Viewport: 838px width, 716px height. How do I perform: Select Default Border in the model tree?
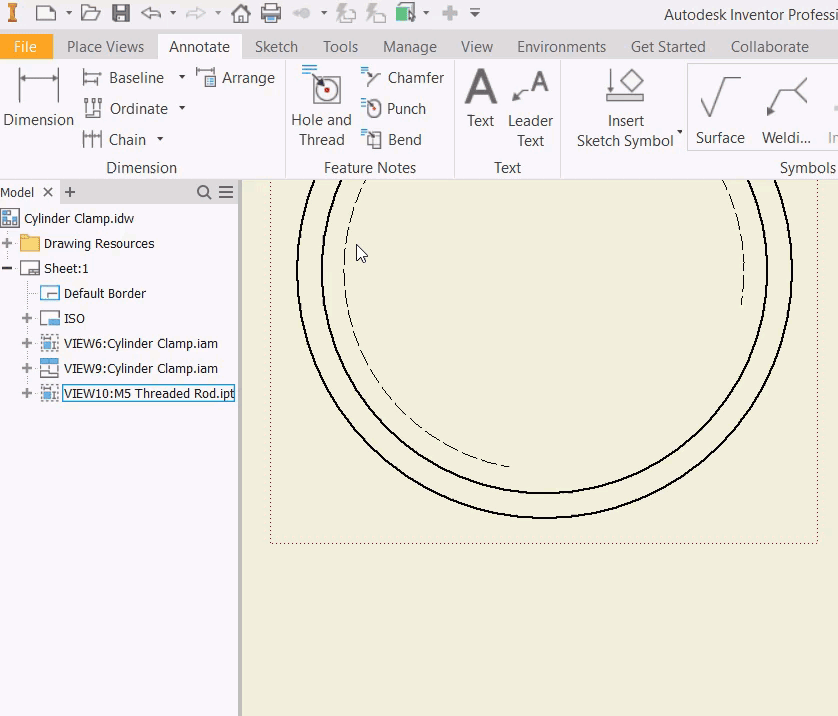pos(104,294)
